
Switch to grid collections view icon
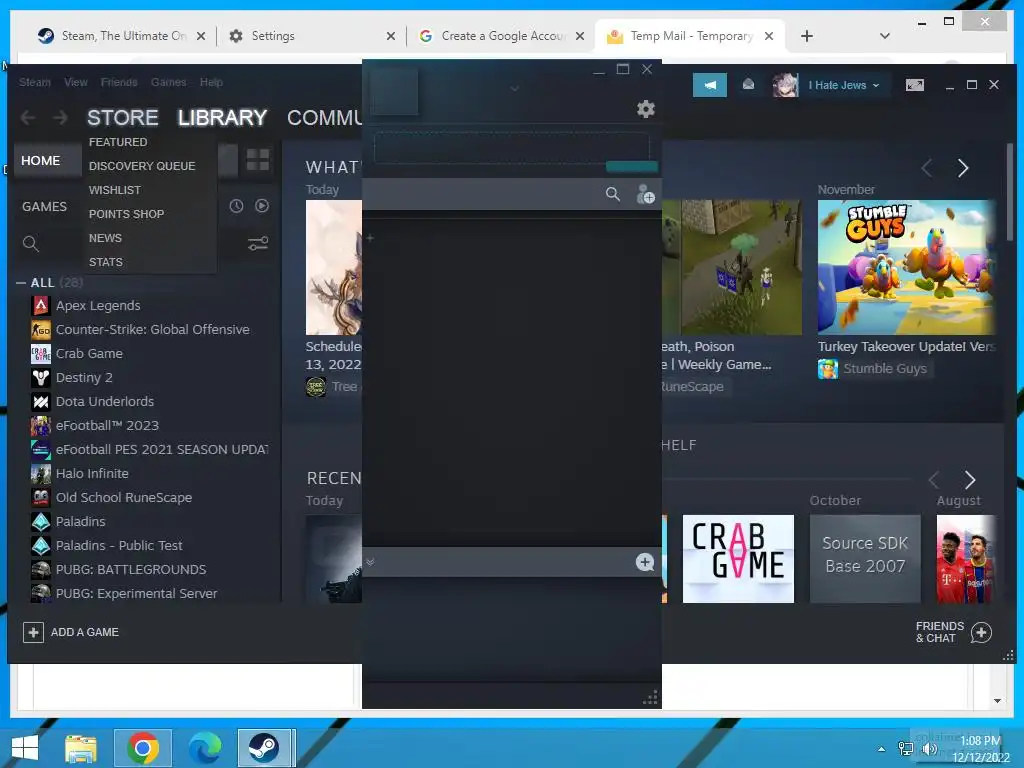coord(257,159)
